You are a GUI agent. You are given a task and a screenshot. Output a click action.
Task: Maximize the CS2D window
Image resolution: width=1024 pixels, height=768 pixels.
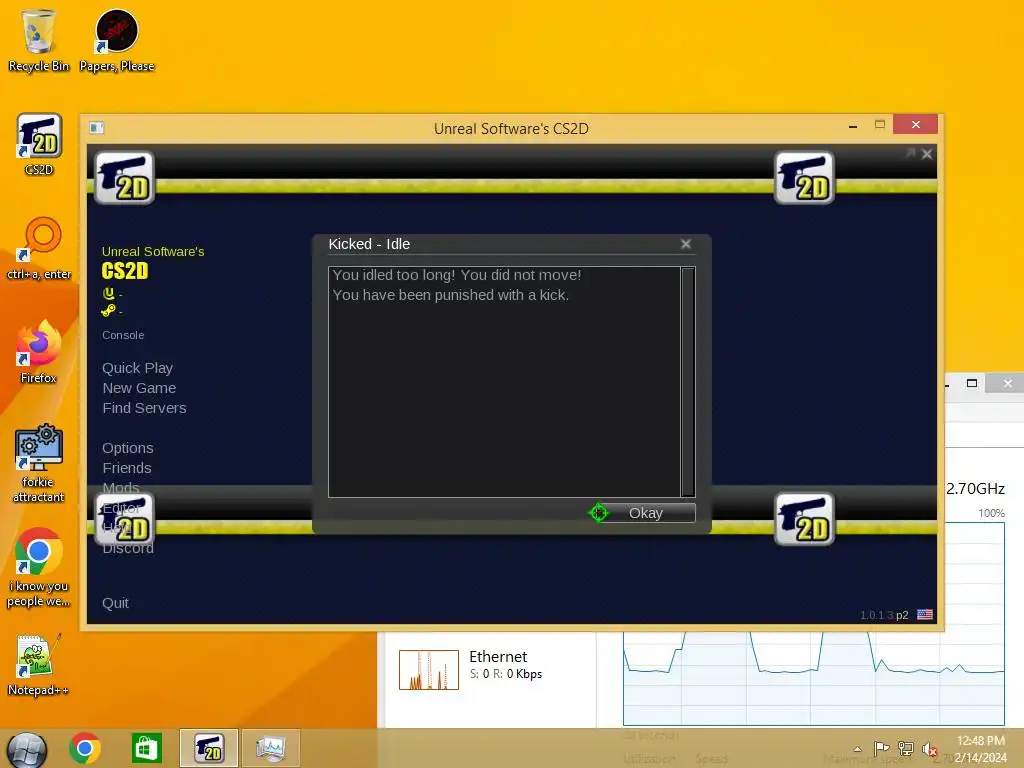880,124
